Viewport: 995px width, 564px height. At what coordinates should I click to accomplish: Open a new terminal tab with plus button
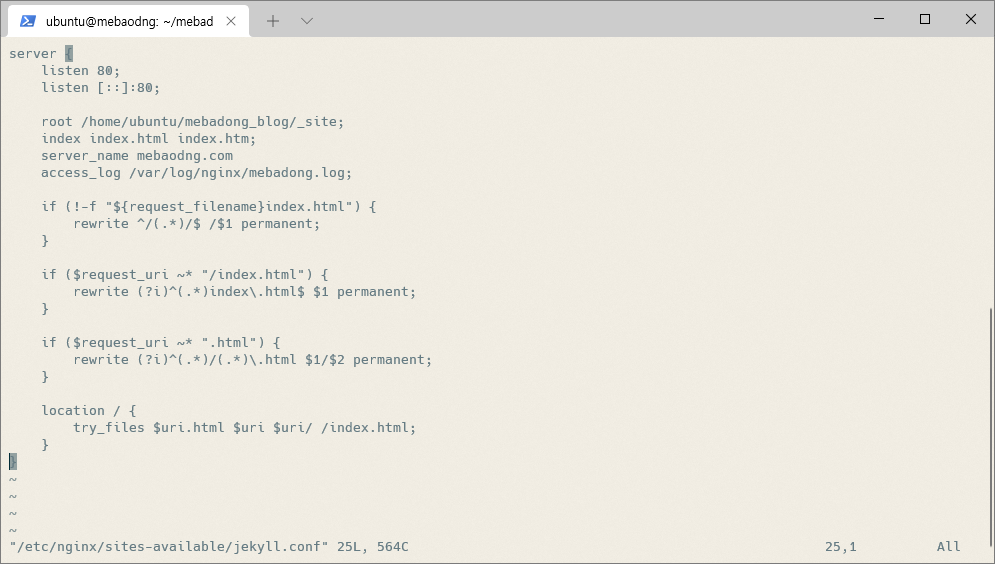(273, 21)
